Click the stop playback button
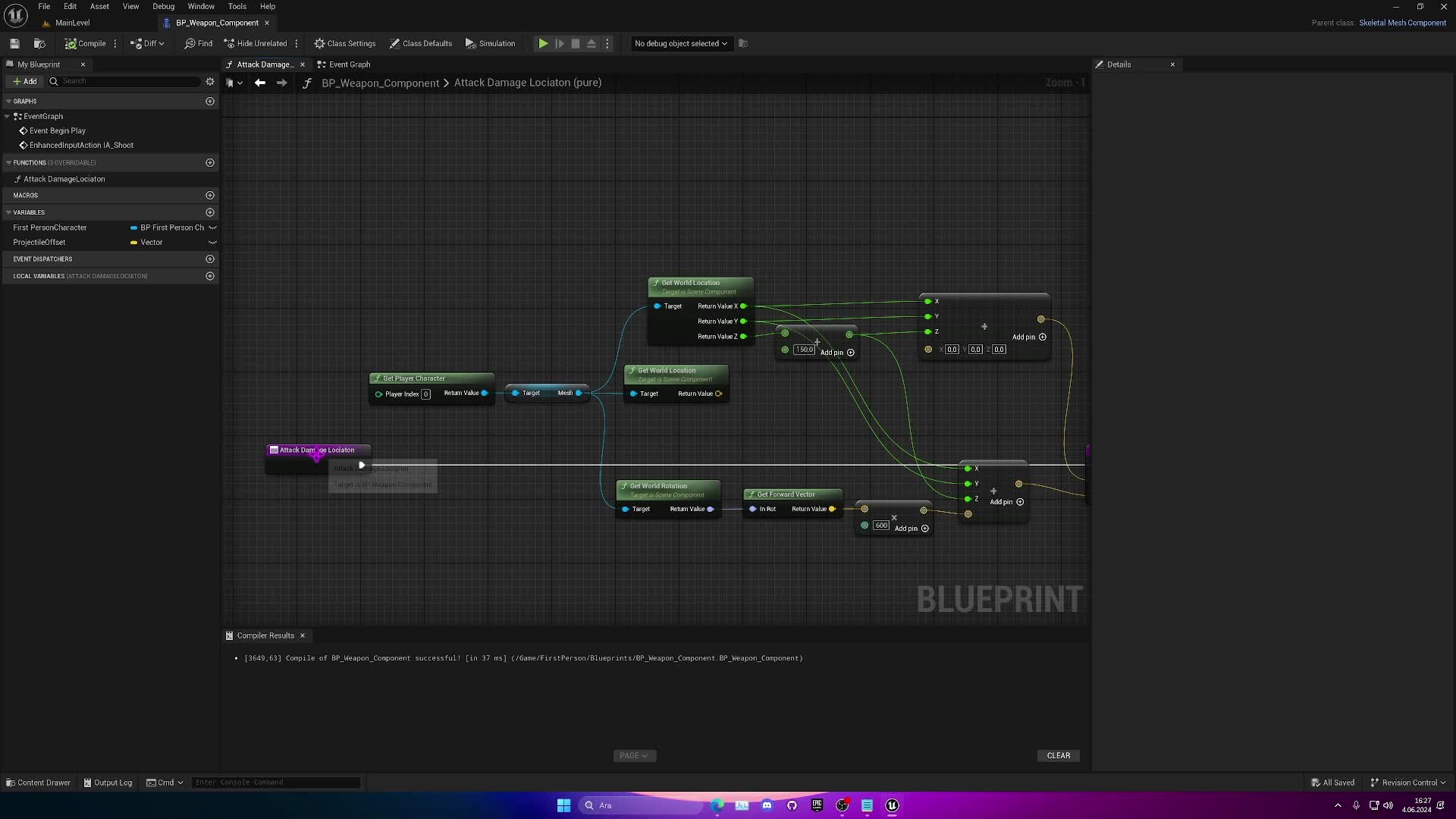1456x819 pixels. coord(576,44)
